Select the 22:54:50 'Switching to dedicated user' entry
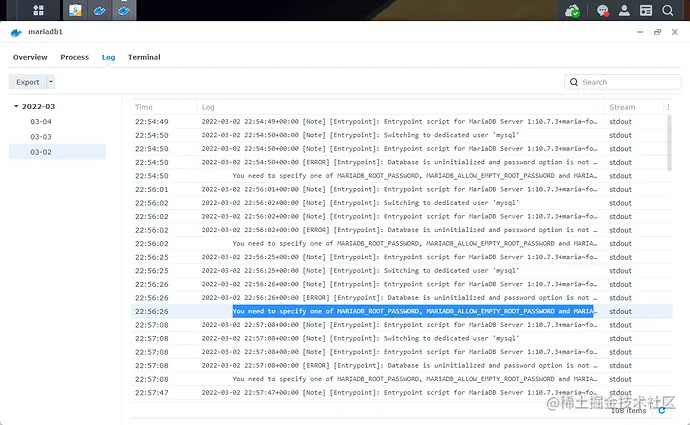The height and width of the screenshot is (425, 690). (x=401, y=135)
